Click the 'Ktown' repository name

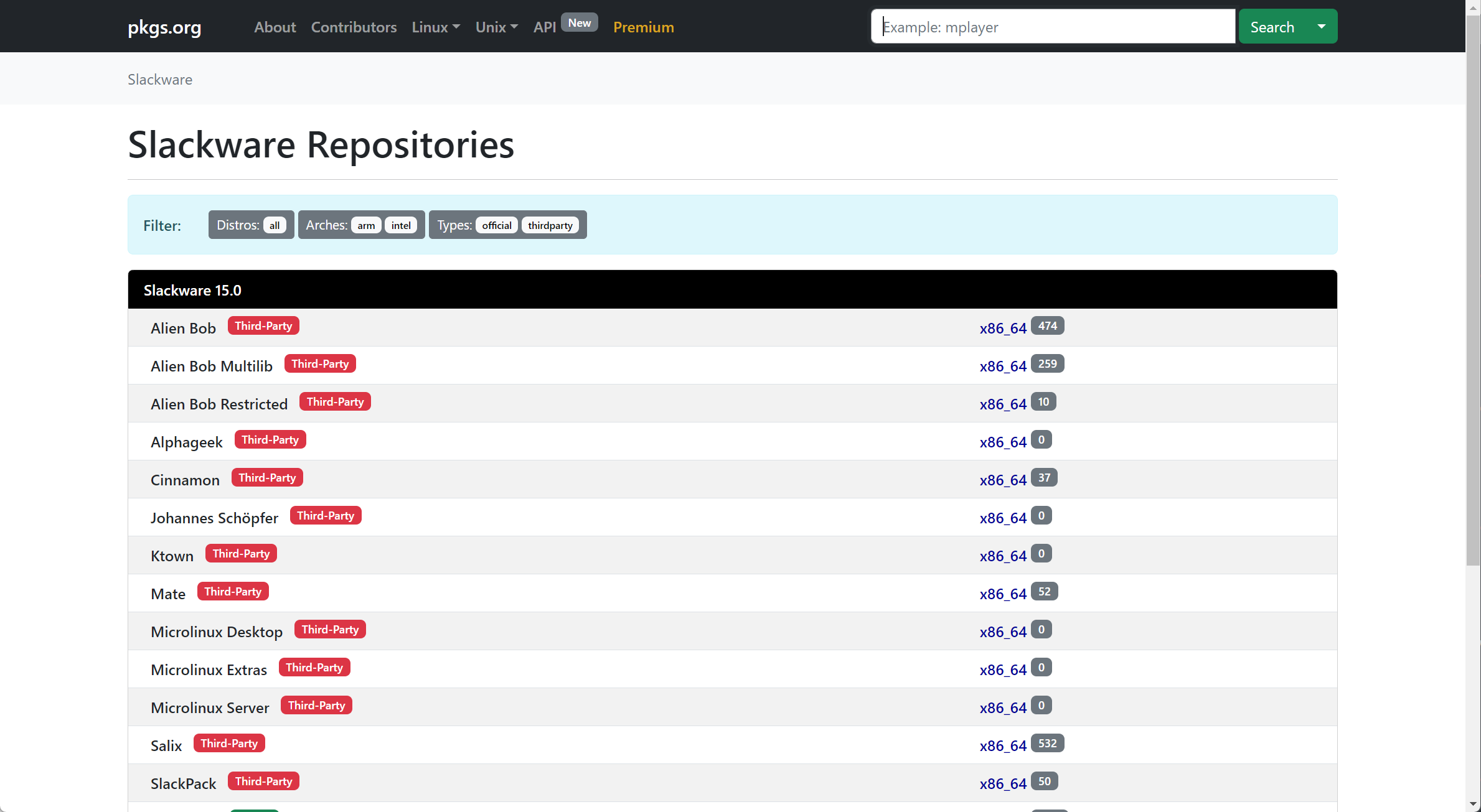click(172, 556)
